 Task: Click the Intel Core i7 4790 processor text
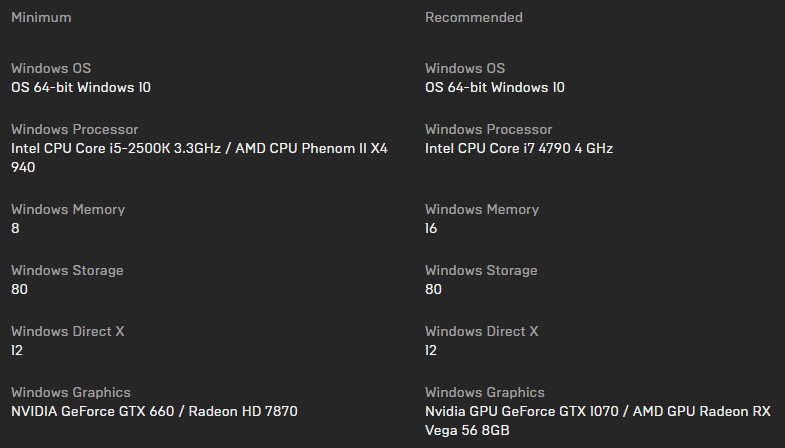pos(518,148)
